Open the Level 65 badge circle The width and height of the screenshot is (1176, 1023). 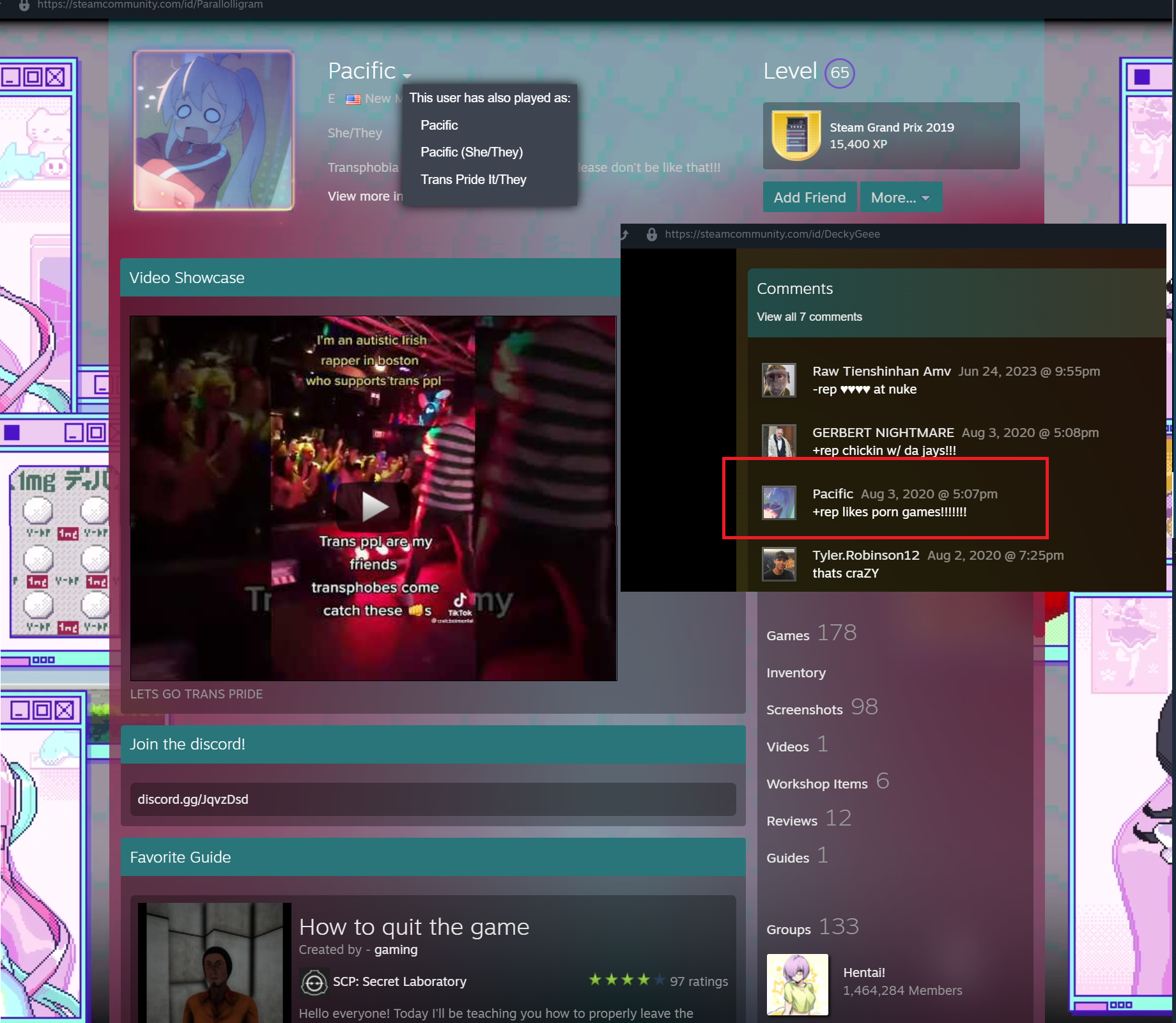coord(840,73)
